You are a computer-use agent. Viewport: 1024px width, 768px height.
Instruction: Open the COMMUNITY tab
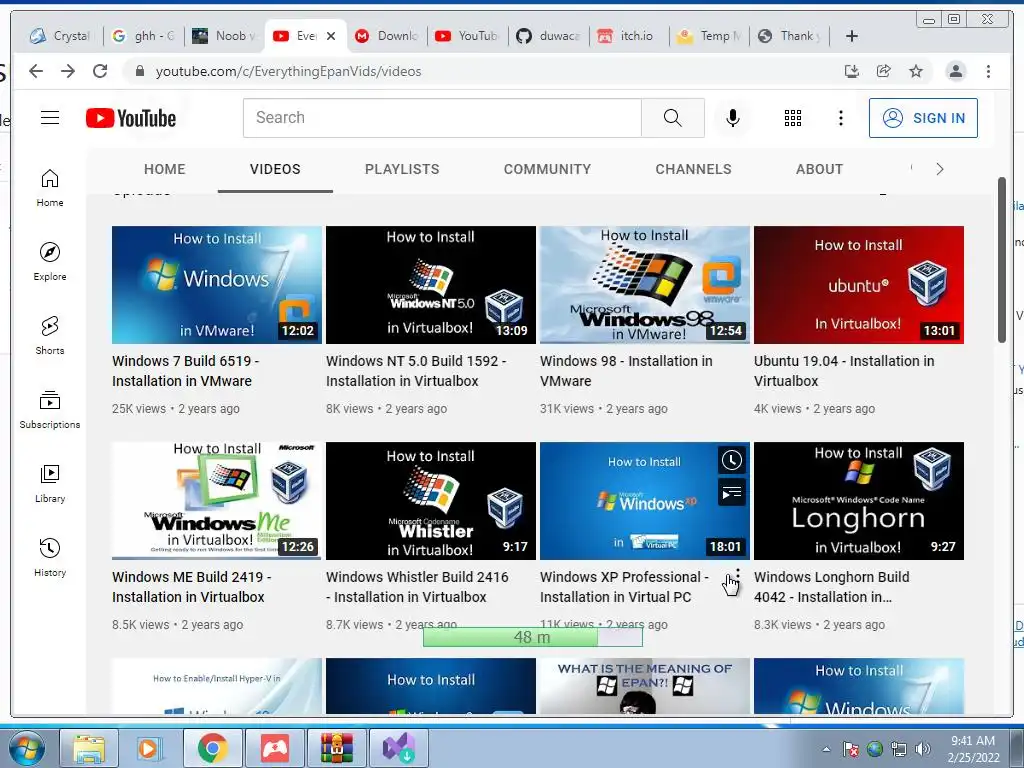click(x=547, y=169)
